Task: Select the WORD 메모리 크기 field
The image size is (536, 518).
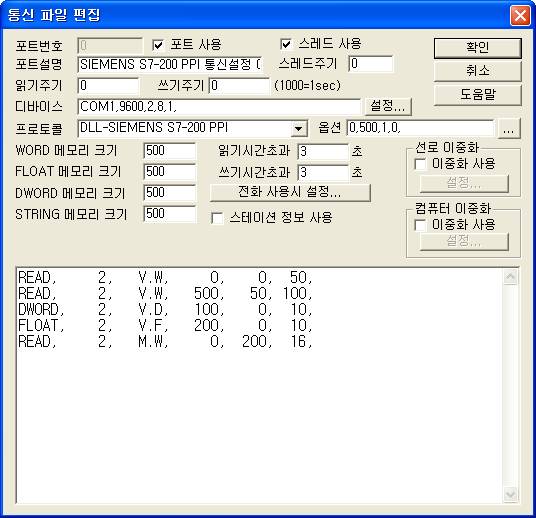Action: pos(170,151)
